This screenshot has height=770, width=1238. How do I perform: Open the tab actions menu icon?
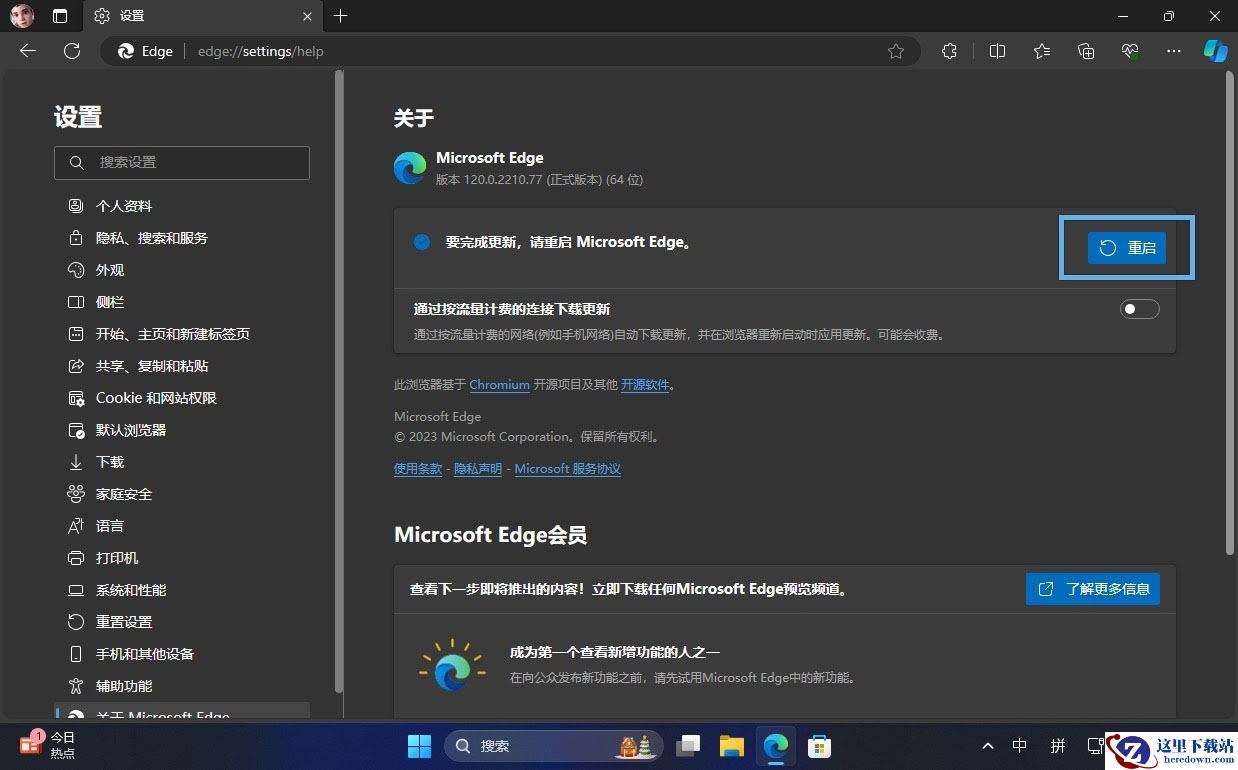[60, 16]
